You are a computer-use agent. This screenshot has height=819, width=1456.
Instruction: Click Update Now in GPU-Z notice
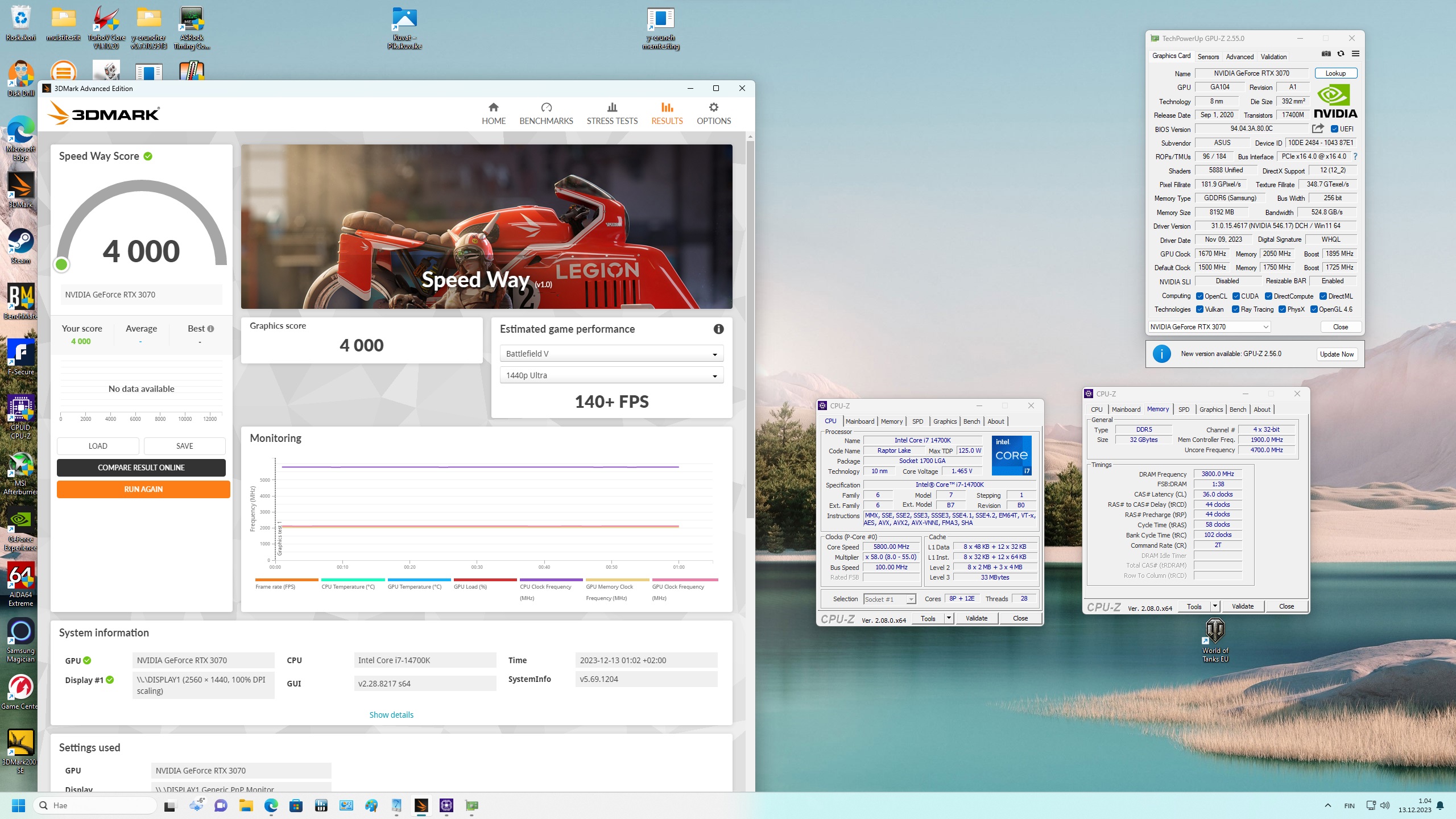1337,354
